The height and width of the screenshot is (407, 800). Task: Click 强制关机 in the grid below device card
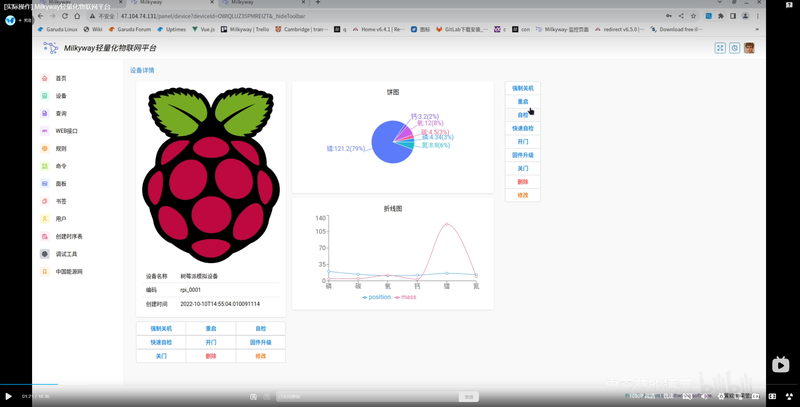[161, 328]
